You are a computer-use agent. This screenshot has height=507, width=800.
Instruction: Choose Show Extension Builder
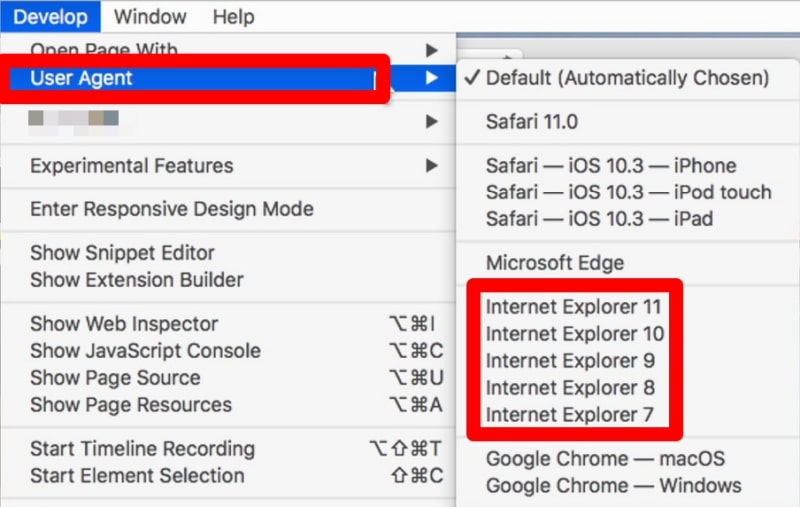pos(228,280)
